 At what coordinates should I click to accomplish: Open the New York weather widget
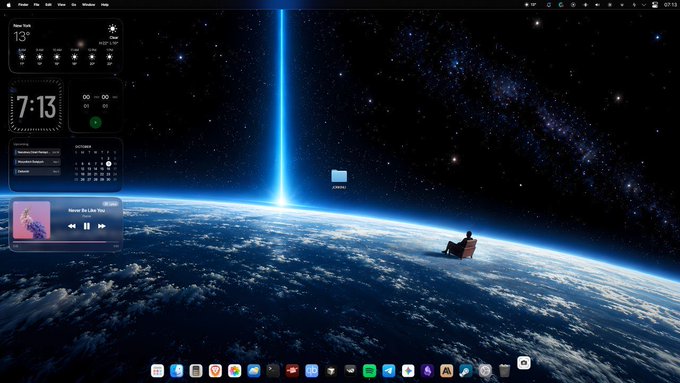(65, 46)
